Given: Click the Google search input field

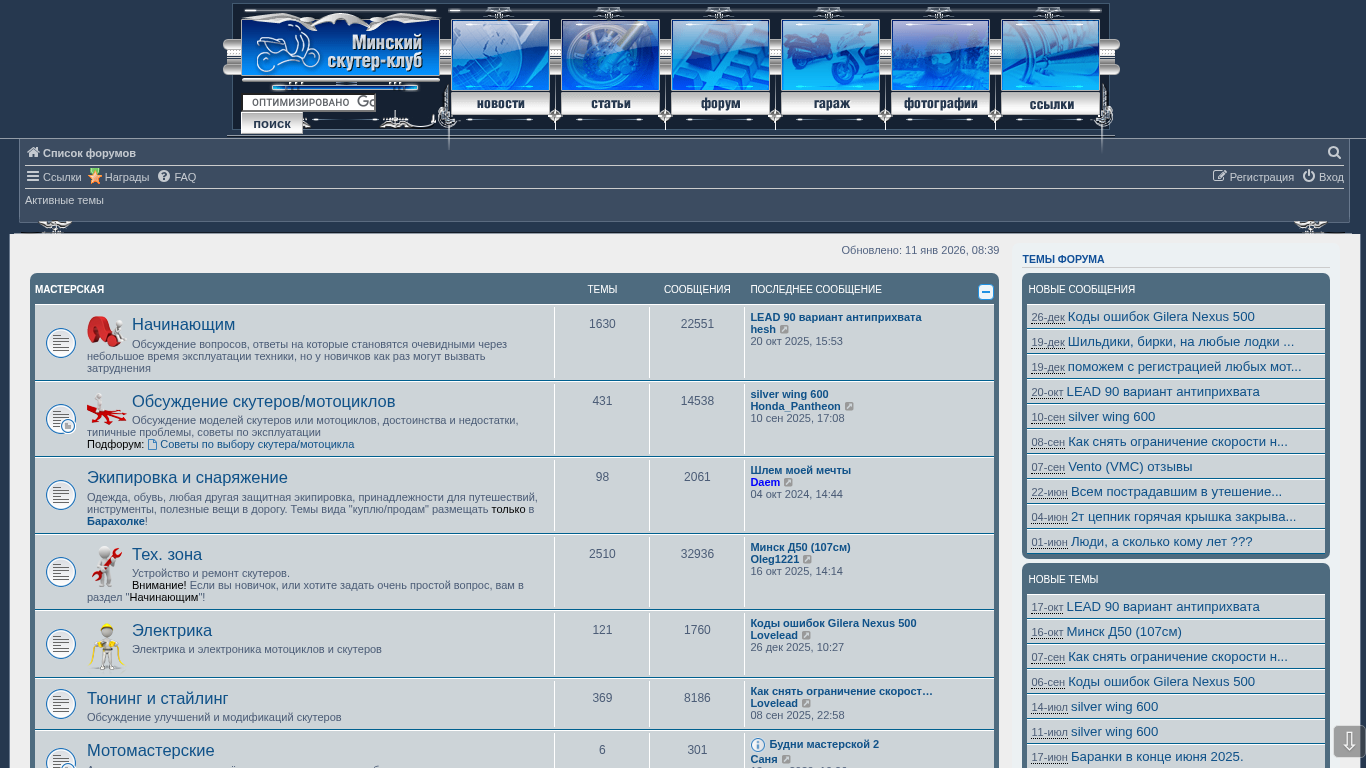Looking at the screenshot, I should (308, 102).
